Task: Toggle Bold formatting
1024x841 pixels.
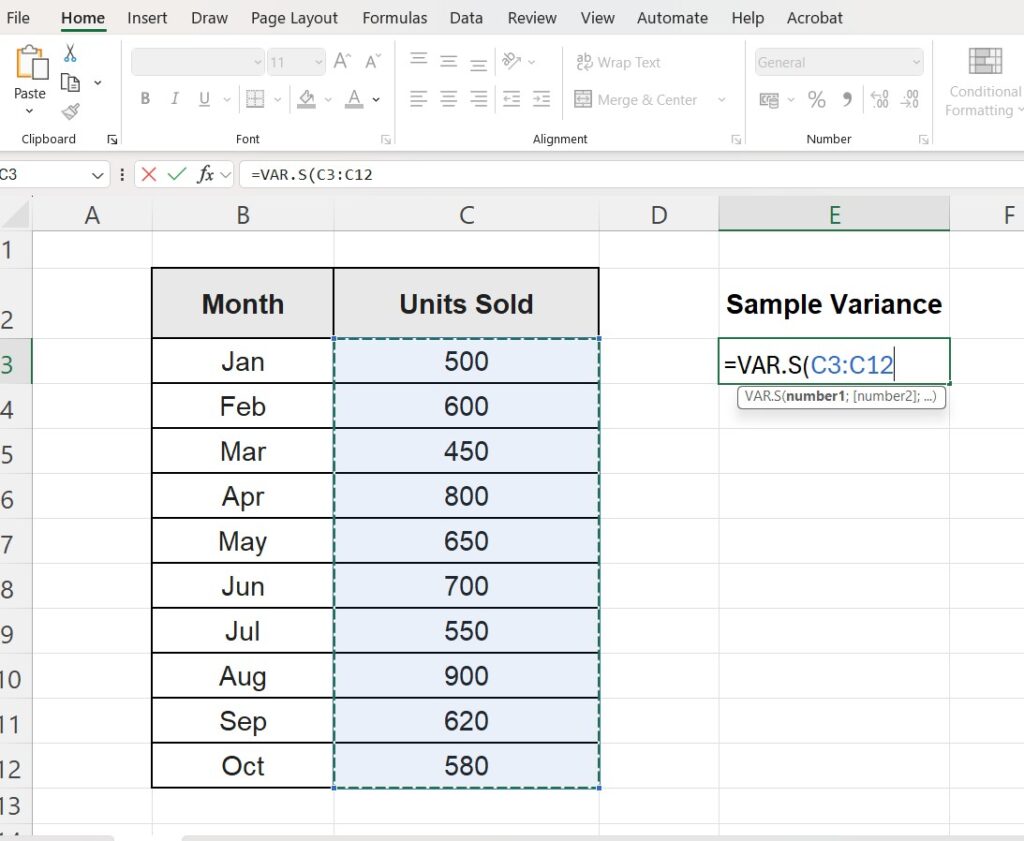Action: [x=146, y=99]
